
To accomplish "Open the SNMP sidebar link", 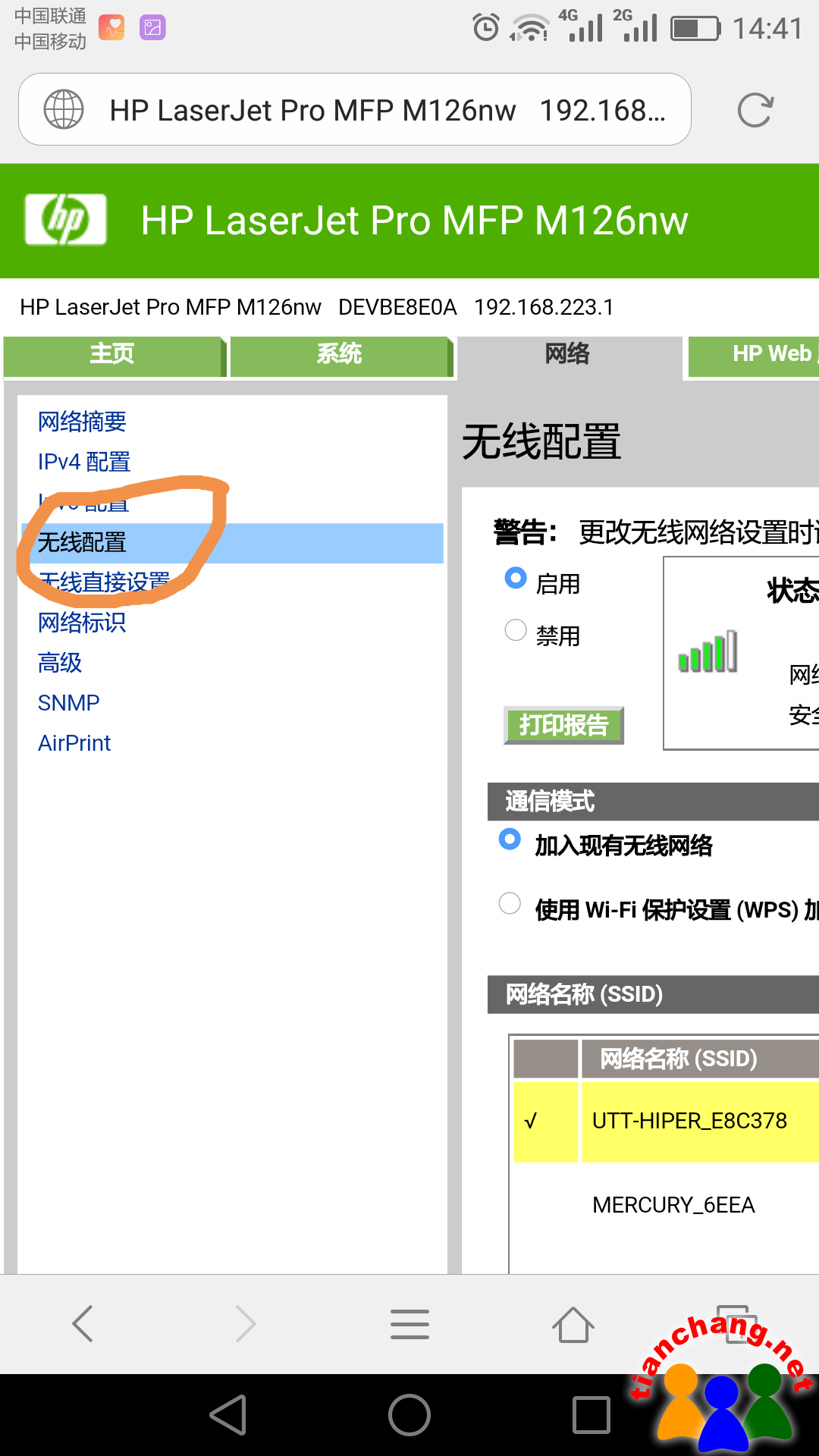I will (x=69, y=703).
